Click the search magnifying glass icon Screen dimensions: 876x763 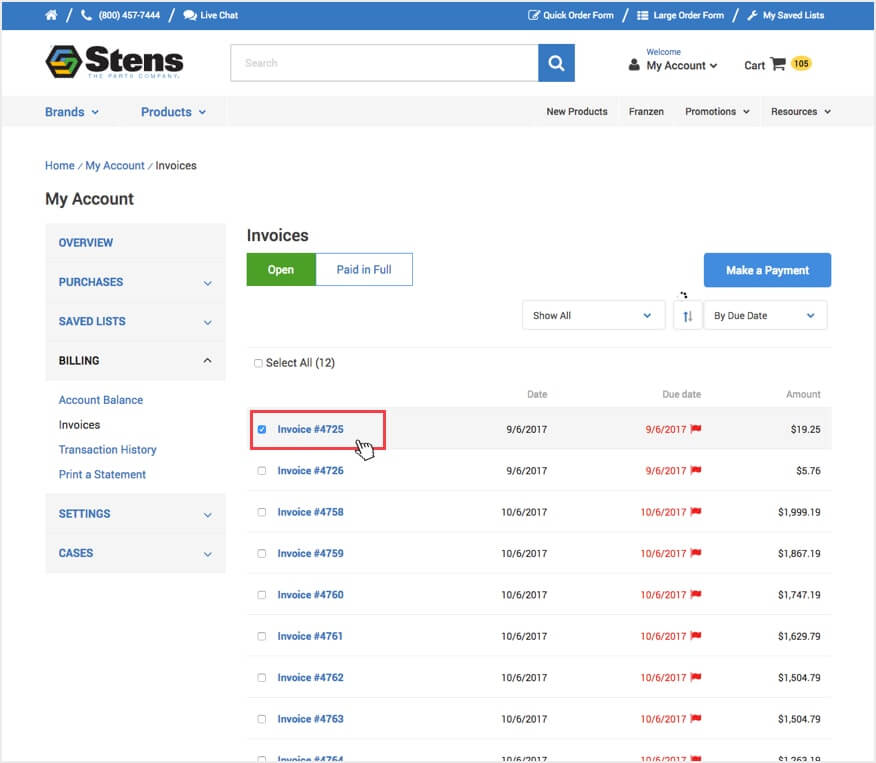coord(557,62)
